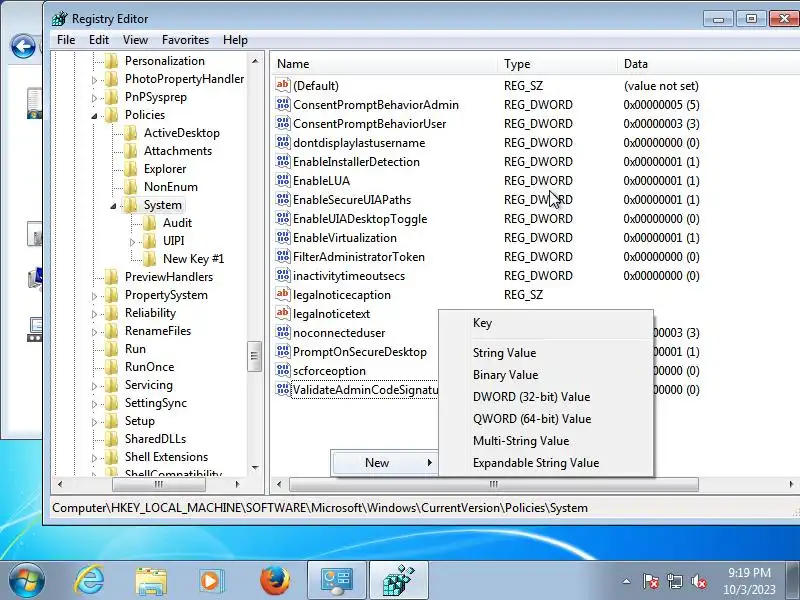Choose DWORD (32-bit) Value from submenu

[x=546, y=396]
